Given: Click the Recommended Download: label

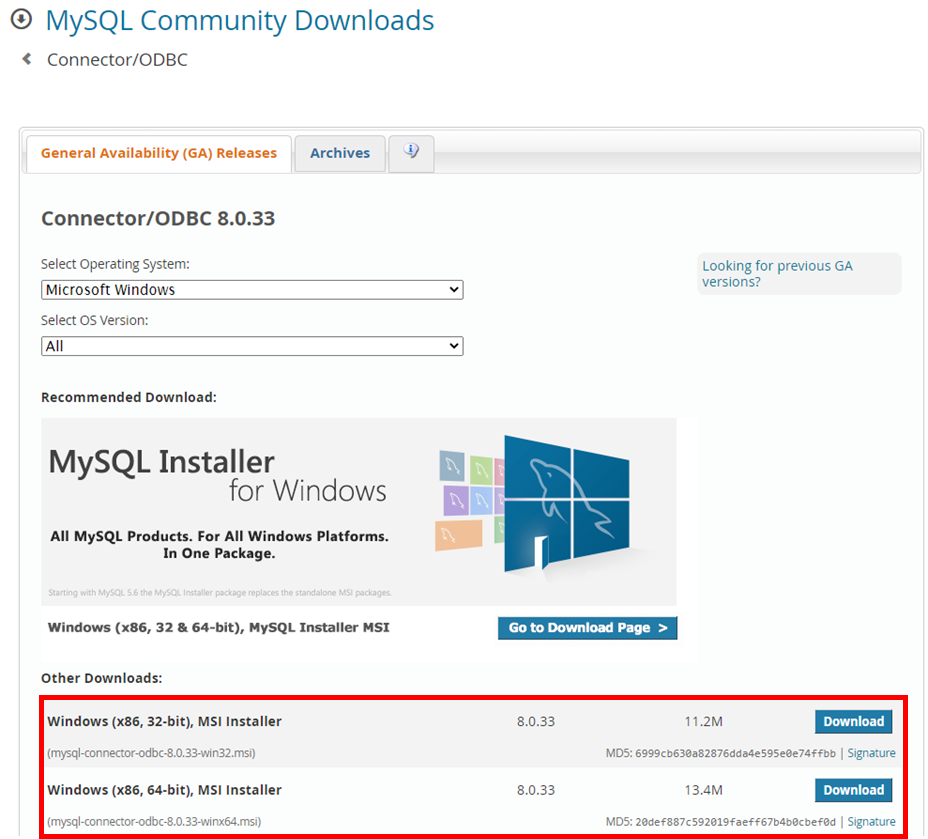Looking at the screenshot, I should click(x=128, y=398).
